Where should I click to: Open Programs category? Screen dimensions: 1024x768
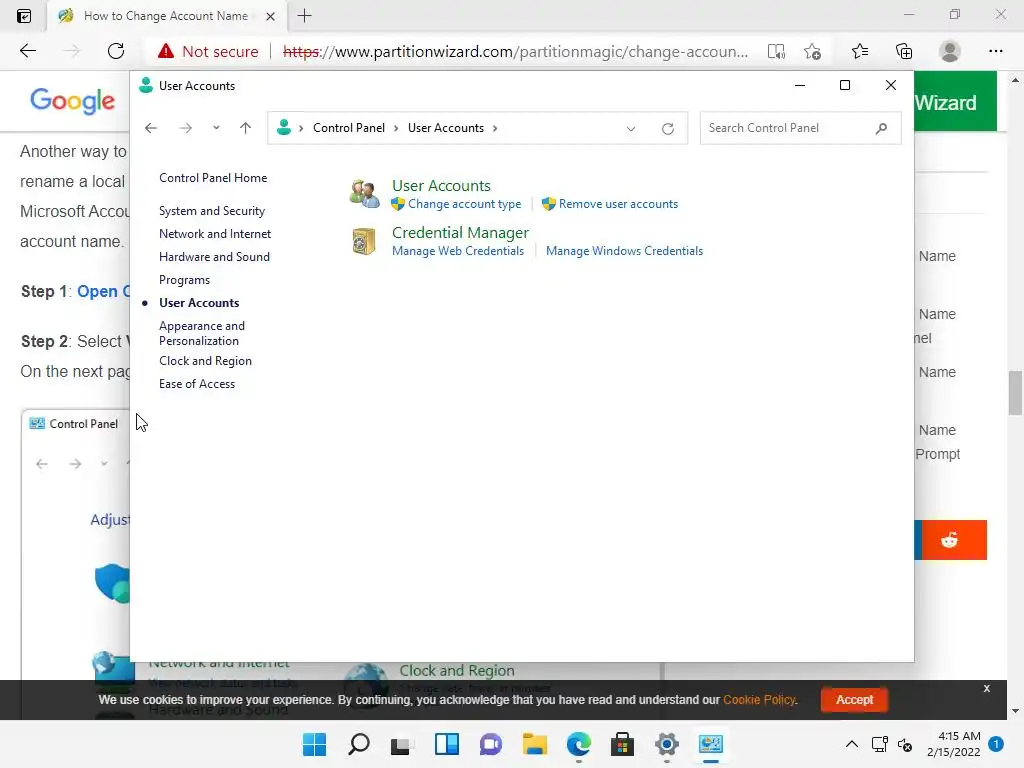coord(184,280)
